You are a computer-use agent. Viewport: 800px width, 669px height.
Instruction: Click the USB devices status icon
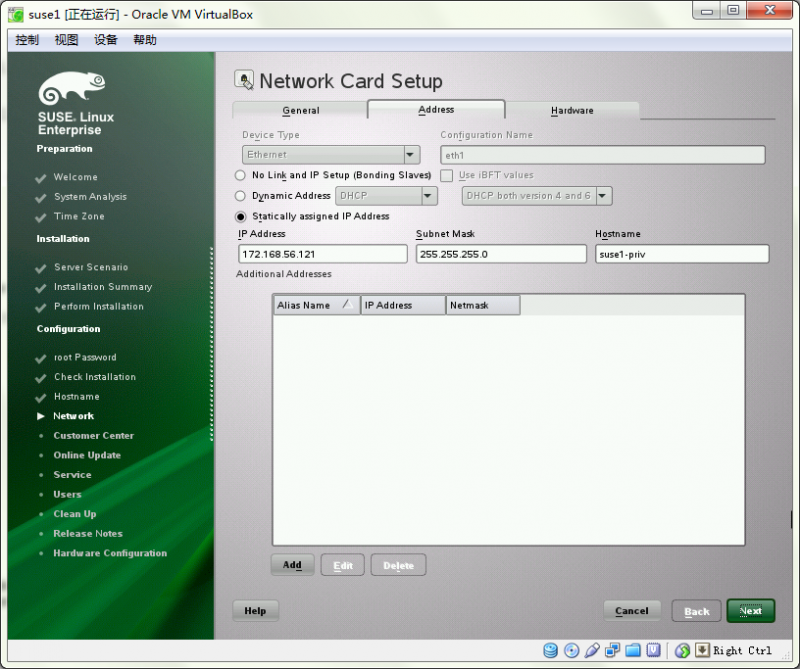pyautogui.click(x=592, y=650)
